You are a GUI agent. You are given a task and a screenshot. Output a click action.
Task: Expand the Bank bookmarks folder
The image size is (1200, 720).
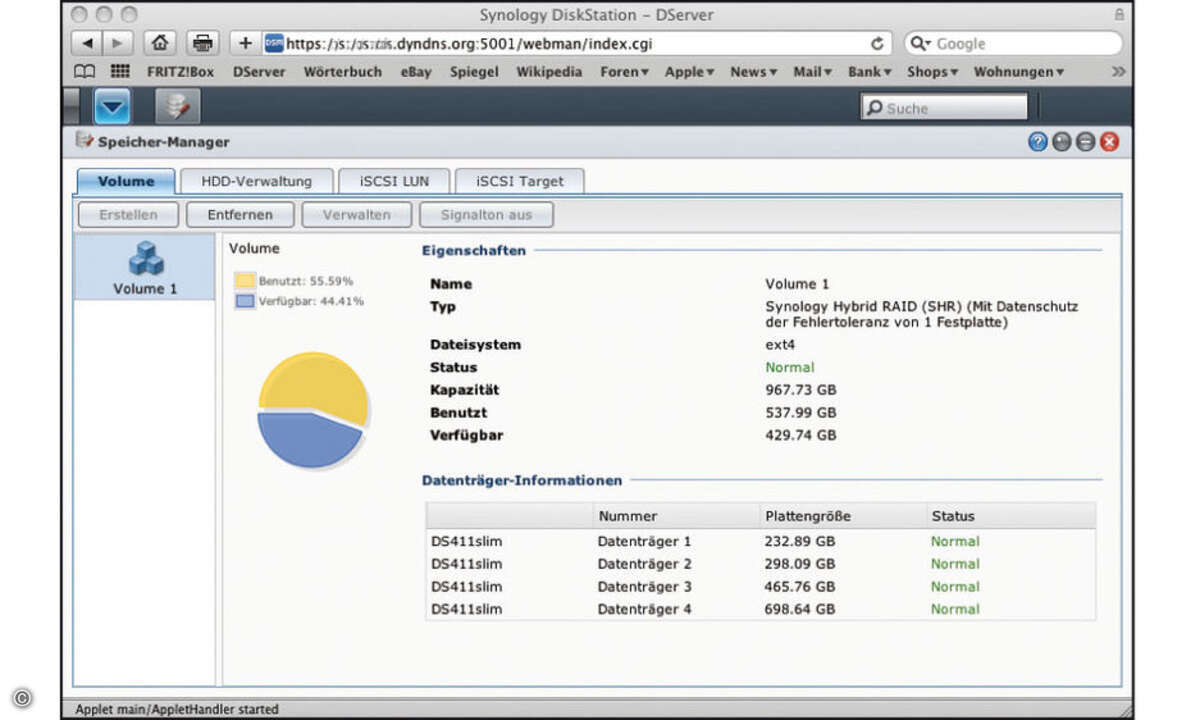[870, 72]
